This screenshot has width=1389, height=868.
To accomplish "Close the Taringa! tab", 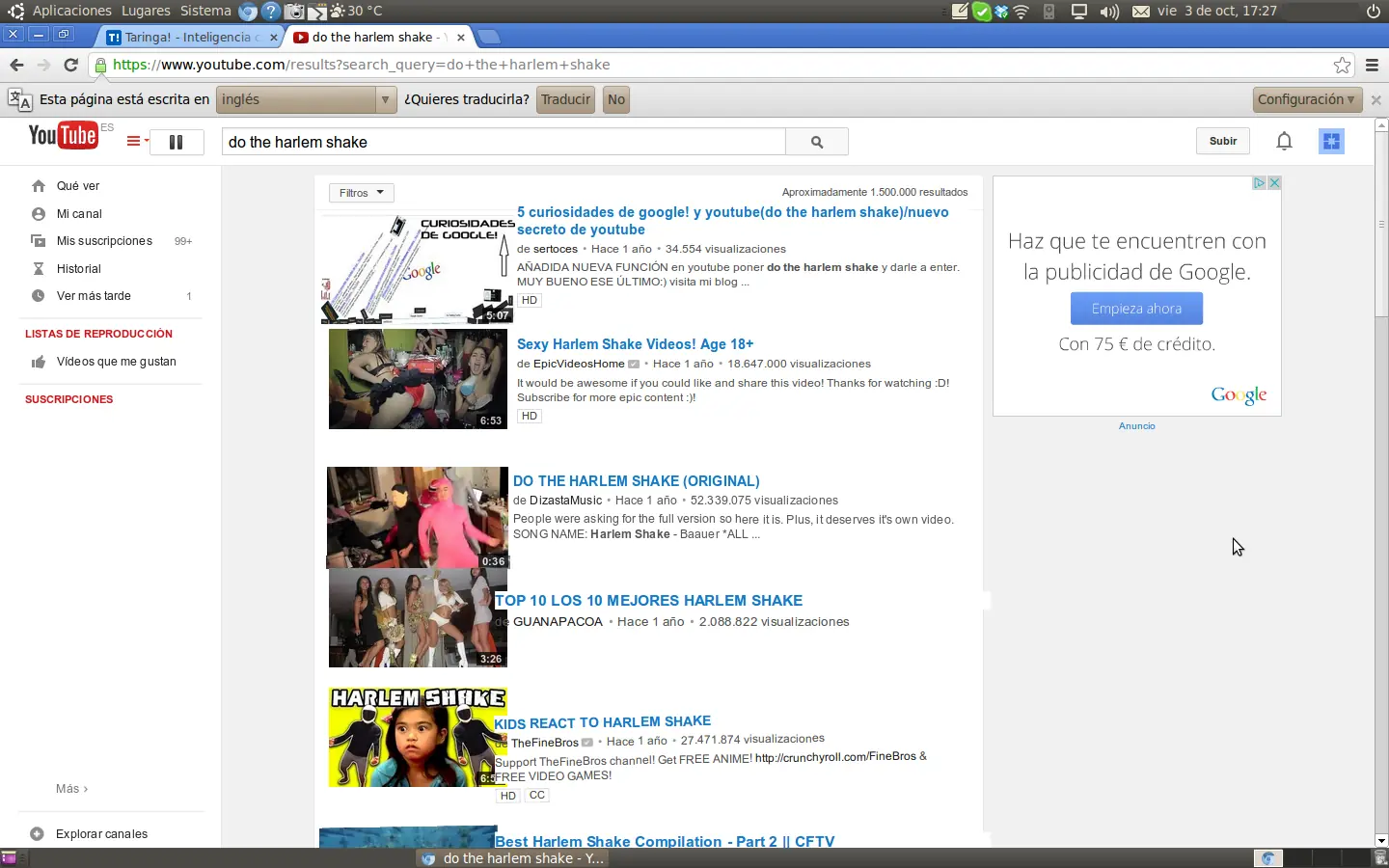I will coord(274,38).
